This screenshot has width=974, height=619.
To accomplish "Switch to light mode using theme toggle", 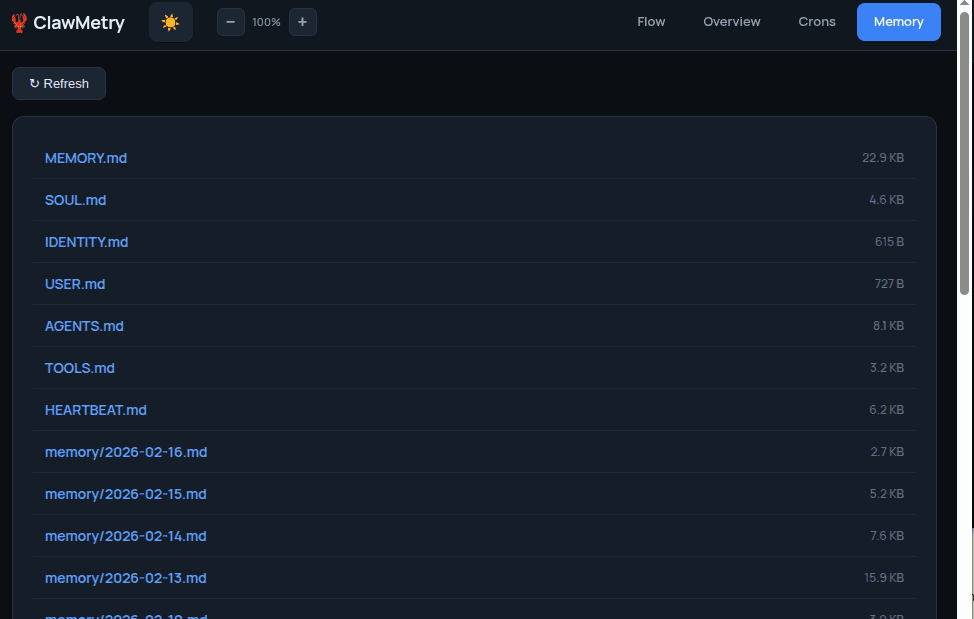I will (170, 21).
